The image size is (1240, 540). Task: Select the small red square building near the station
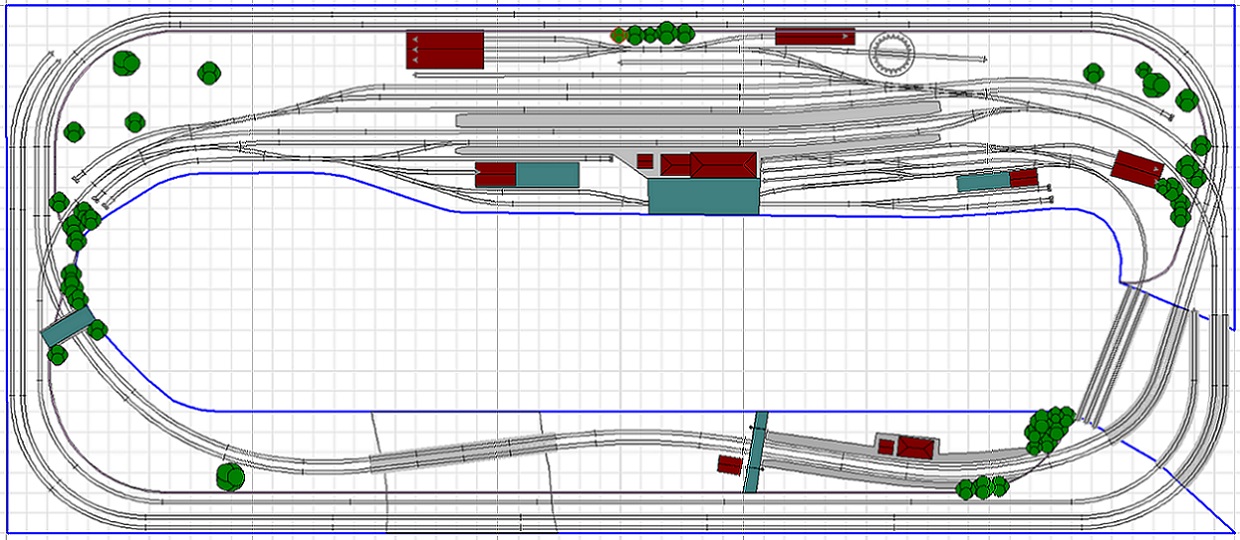[645, 161]
